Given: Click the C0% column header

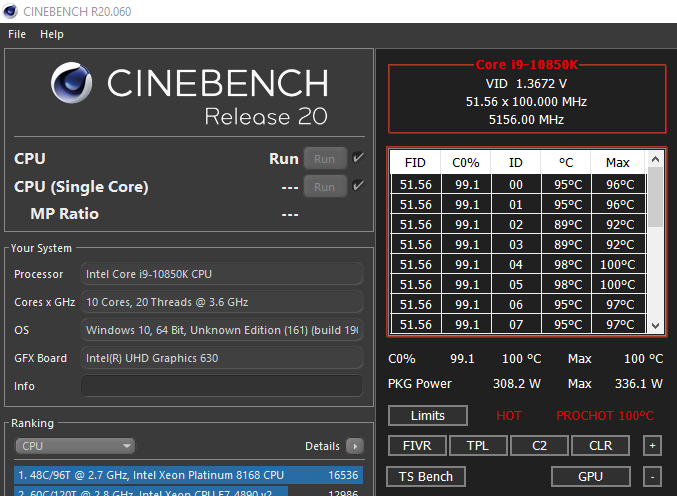Looking at the screenshot, I should pyautogui.click(x=465, y=163).
